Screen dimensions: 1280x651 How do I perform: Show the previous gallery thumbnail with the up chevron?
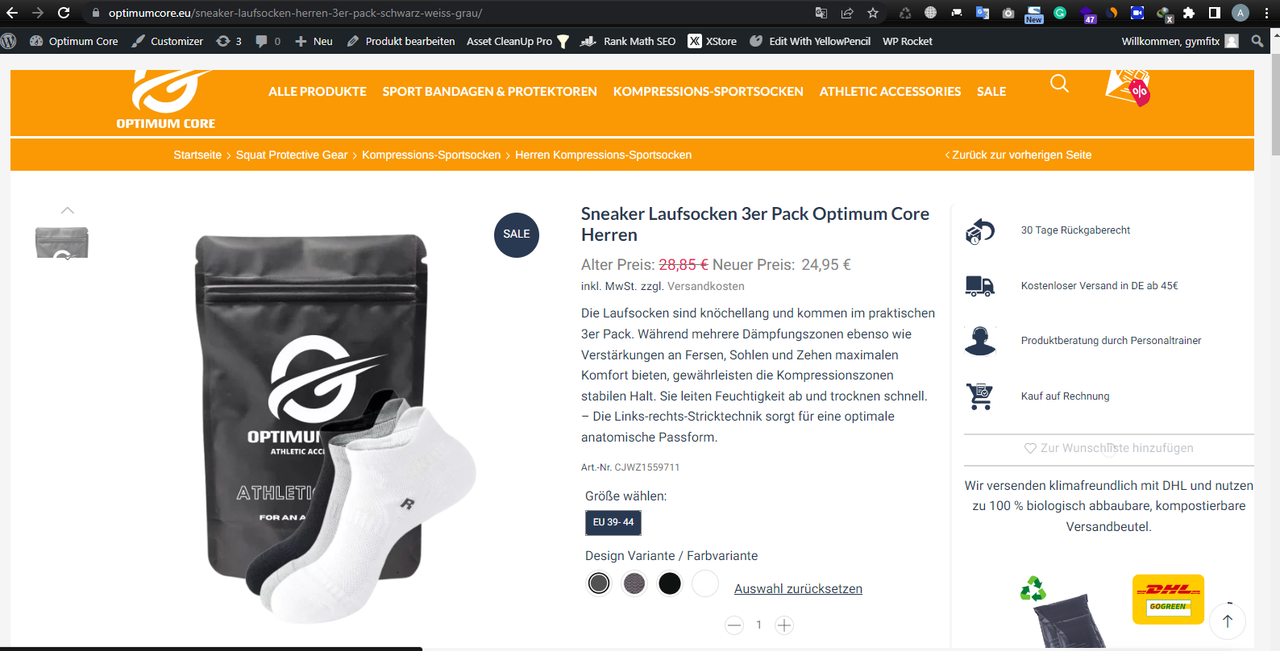tap(67, 210)
